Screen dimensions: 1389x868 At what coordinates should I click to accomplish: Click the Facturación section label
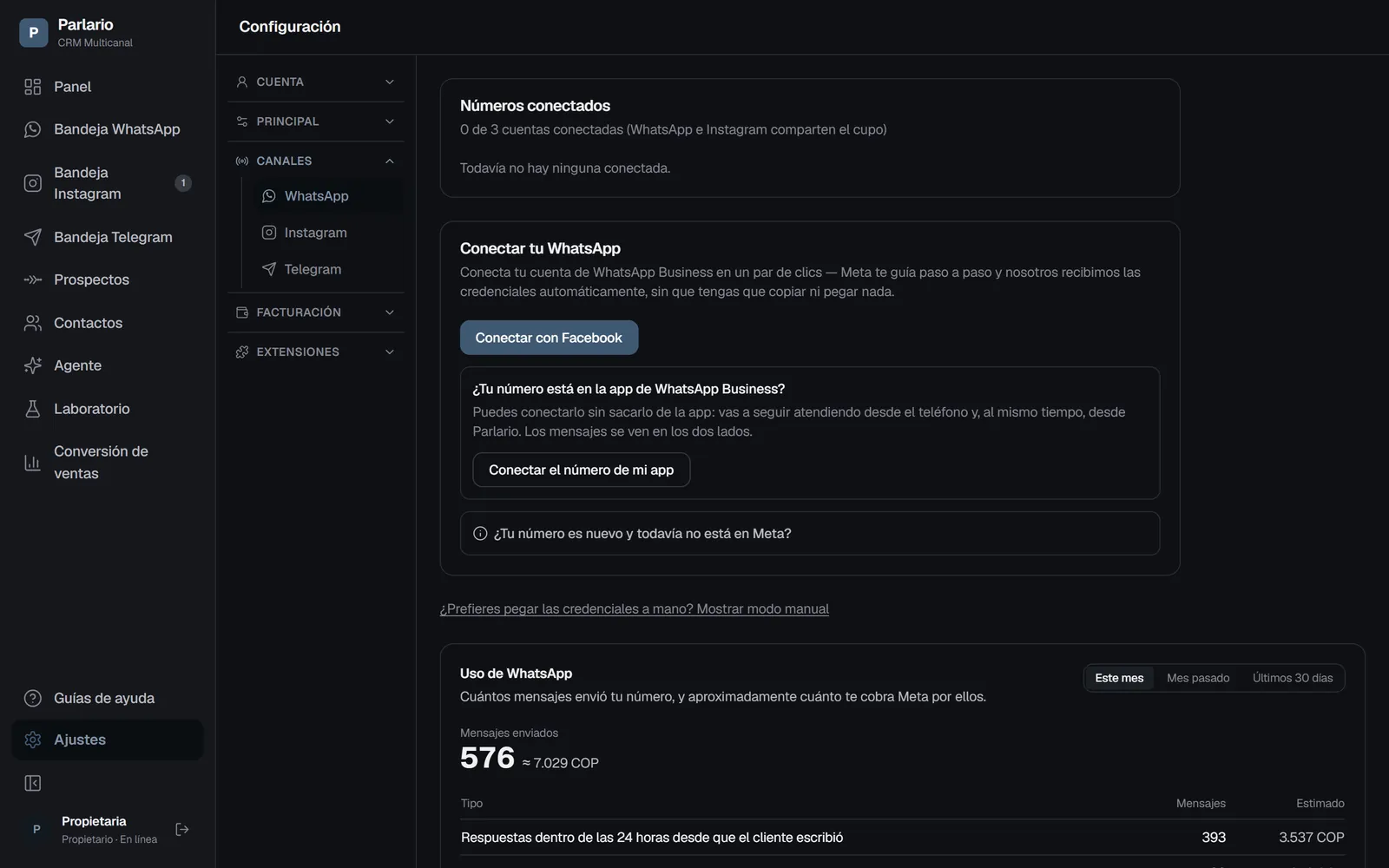299,312
